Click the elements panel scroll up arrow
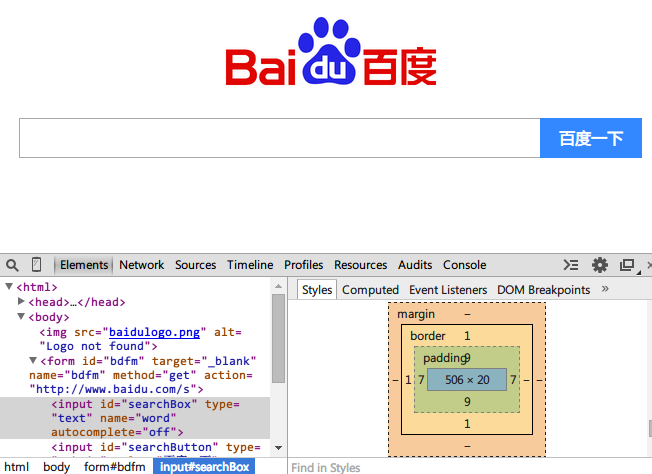Image resolution: width=652 pixels, height=474 pixels. 279,286
